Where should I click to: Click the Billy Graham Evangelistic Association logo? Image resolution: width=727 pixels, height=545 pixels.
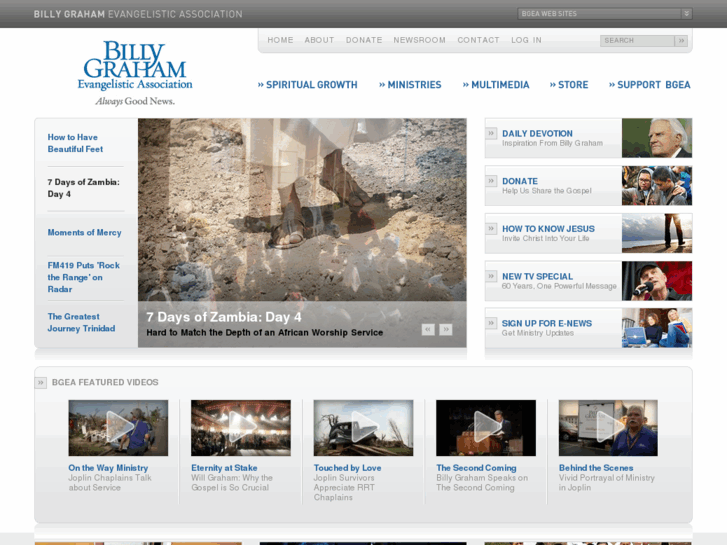click(x=135, y=73)
